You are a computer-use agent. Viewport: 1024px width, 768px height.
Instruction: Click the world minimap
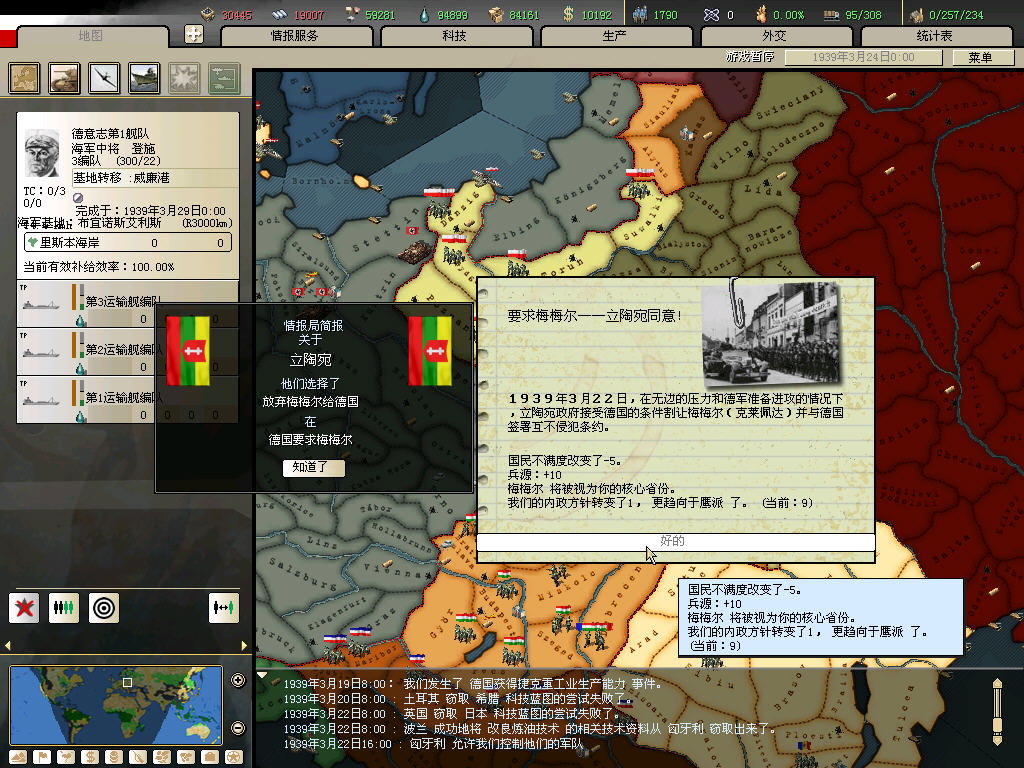tap(116, 705)
